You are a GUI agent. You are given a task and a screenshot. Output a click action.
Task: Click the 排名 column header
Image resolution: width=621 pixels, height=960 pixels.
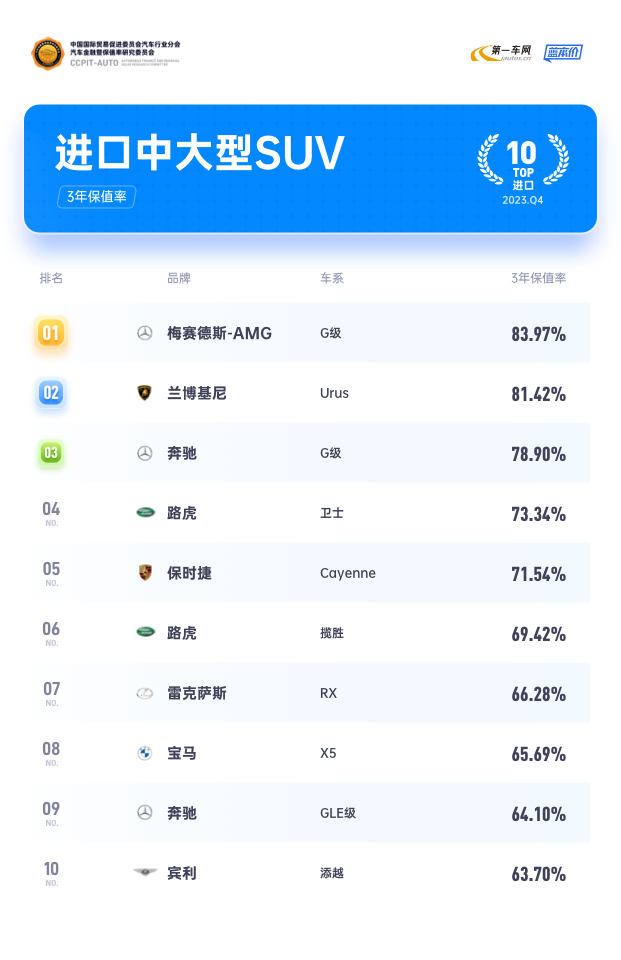tap(51, 279)
